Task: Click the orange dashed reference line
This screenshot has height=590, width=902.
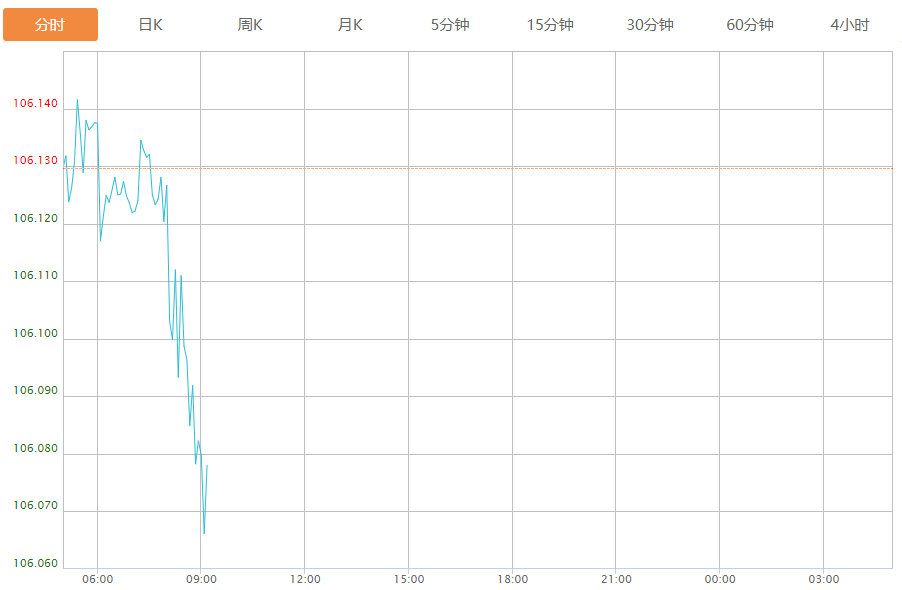Action: click(x=477, y=168)
